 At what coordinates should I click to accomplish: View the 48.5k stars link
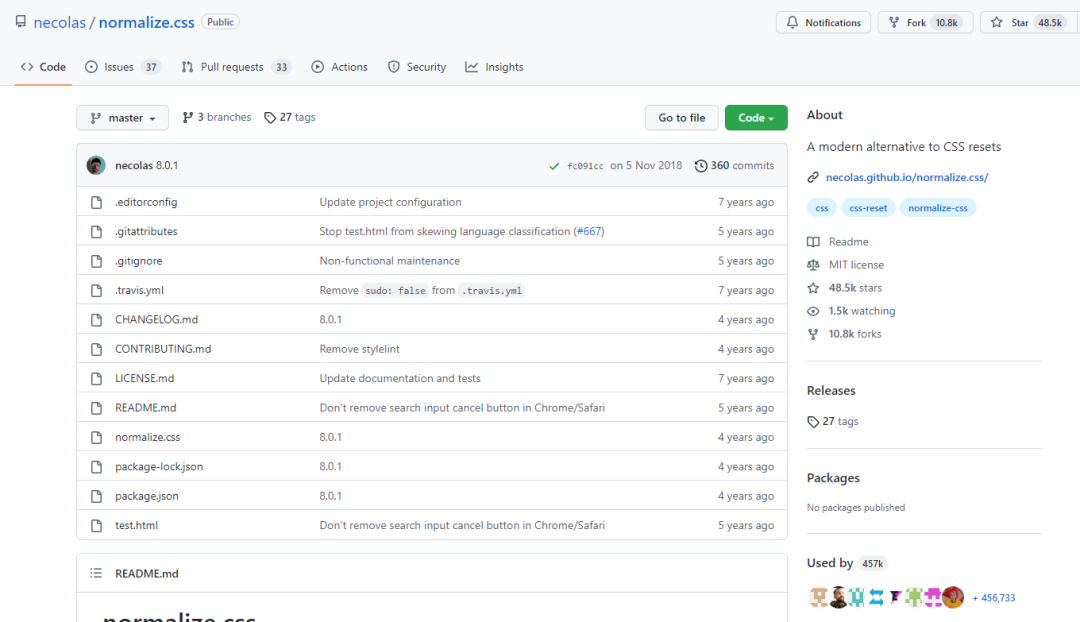(855, 288)
